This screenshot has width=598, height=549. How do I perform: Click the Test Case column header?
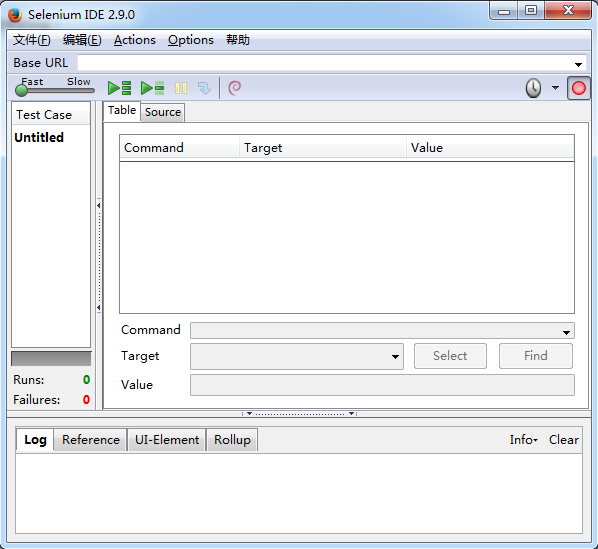pos(51,115)
